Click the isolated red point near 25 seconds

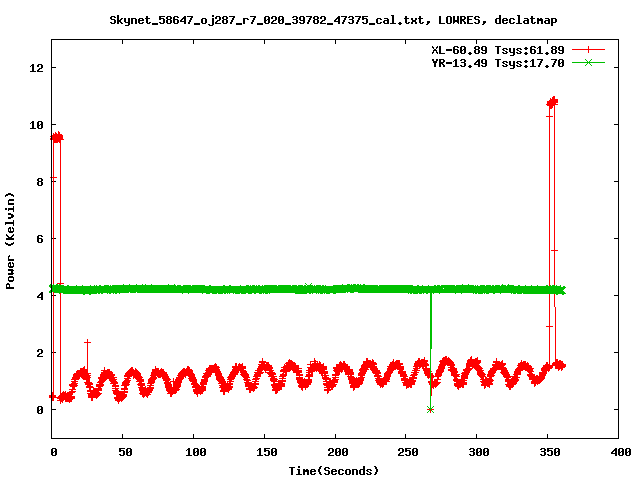pyautogui.click(x=88, y=342)
